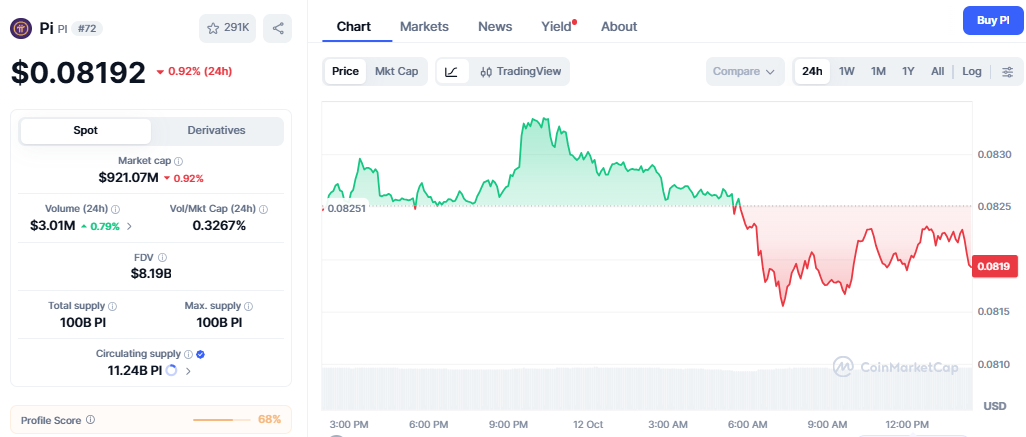Select the line chart icon
This screenshot has width=1026, height=437.
point(452,71)
